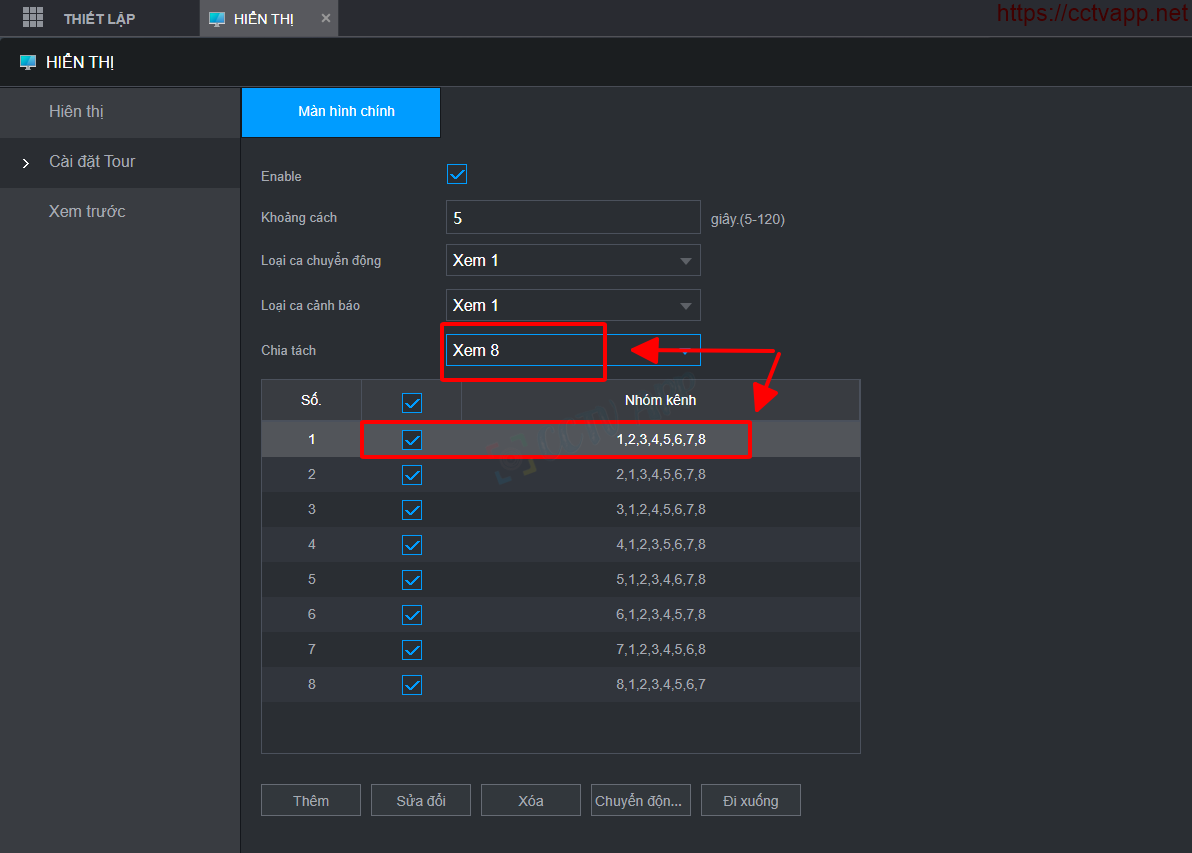Open the Loại ca cảnh báo dropdown

573,305
